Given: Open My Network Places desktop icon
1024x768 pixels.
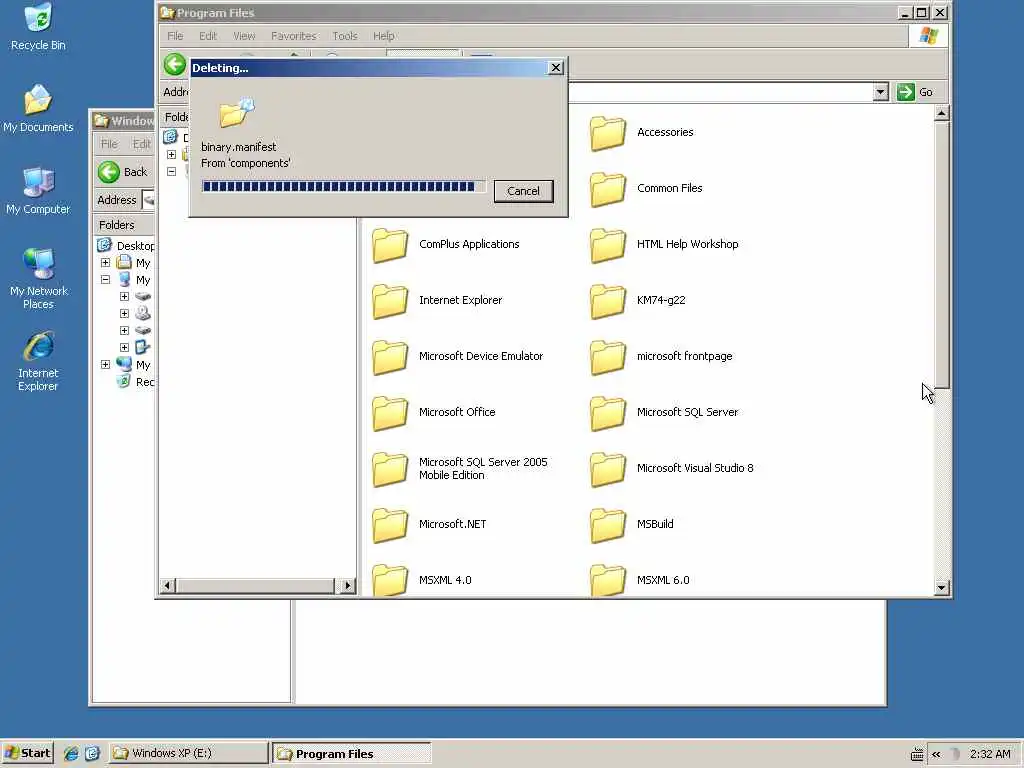Looking at the screenshot, I should tap(38, 279).
